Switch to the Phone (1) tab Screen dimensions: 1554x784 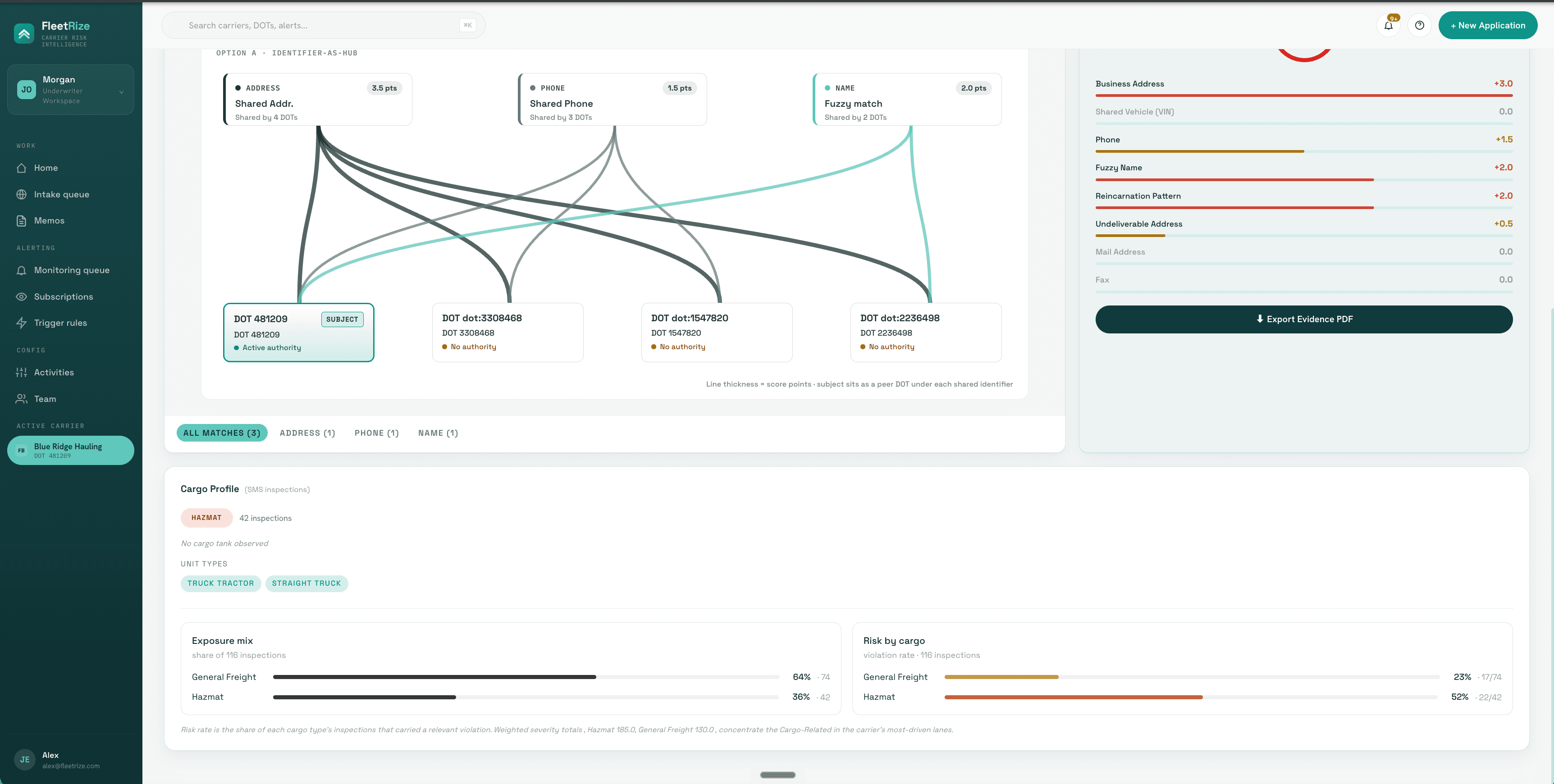(x=376, y=433)
